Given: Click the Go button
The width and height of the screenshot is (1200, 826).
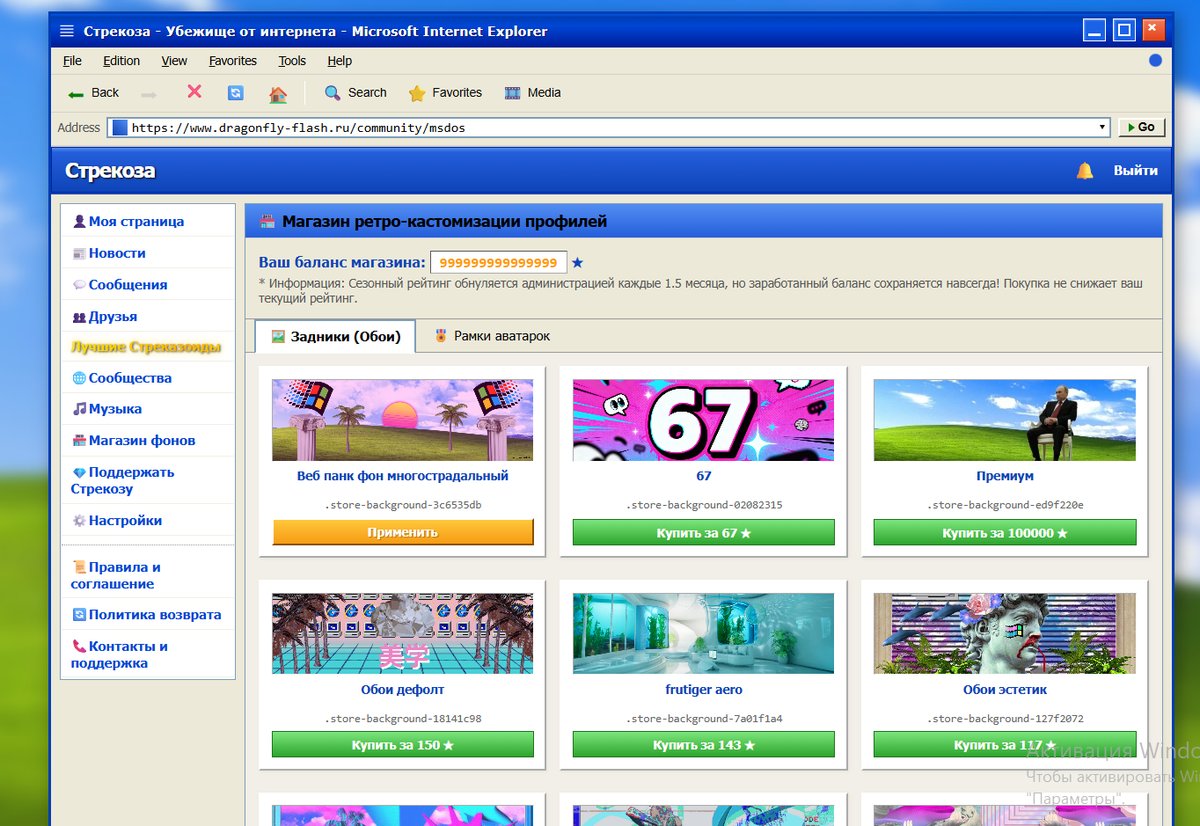Looking at the screenshot, I should point(1141,127).
